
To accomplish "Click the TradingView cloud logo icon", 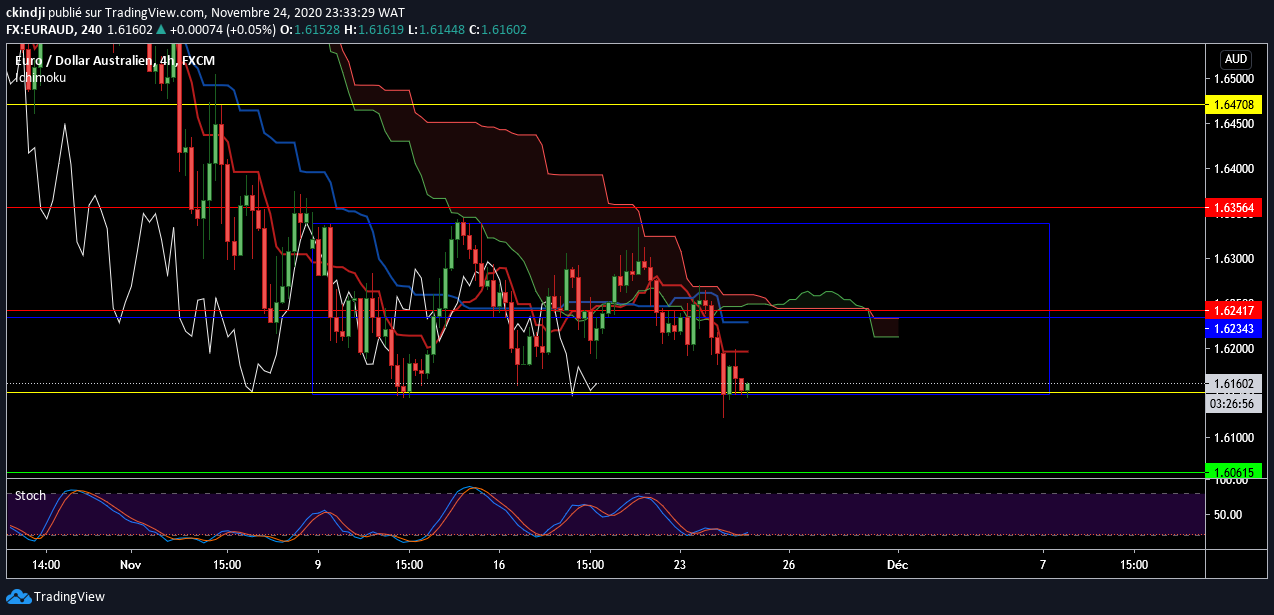I will pyautogui.click(x=18, y=597).
